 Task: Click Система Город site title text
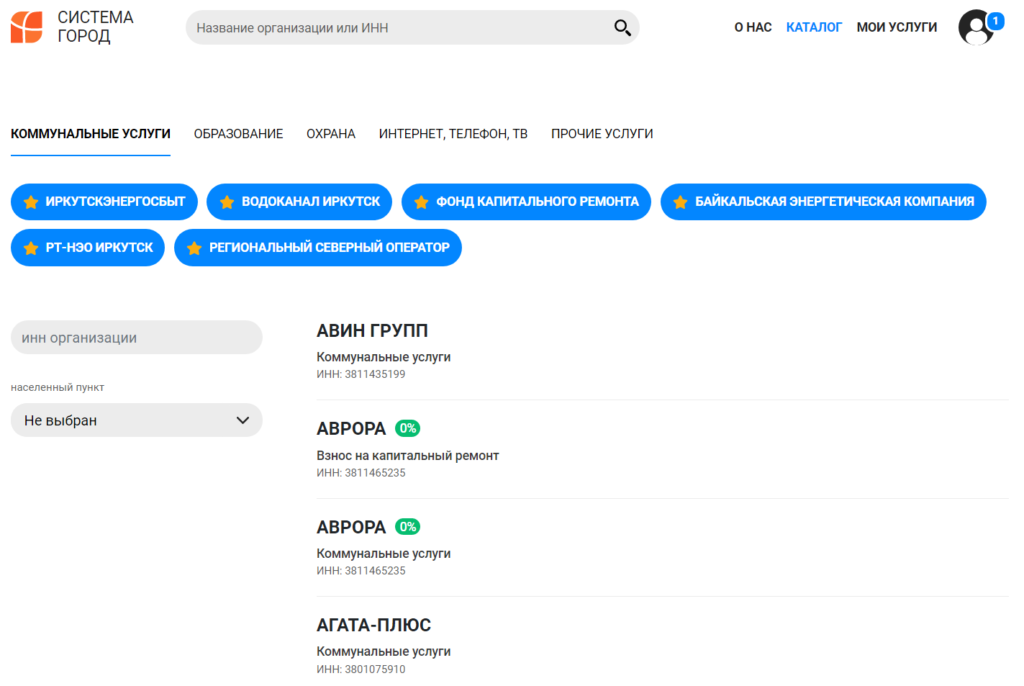95,27
